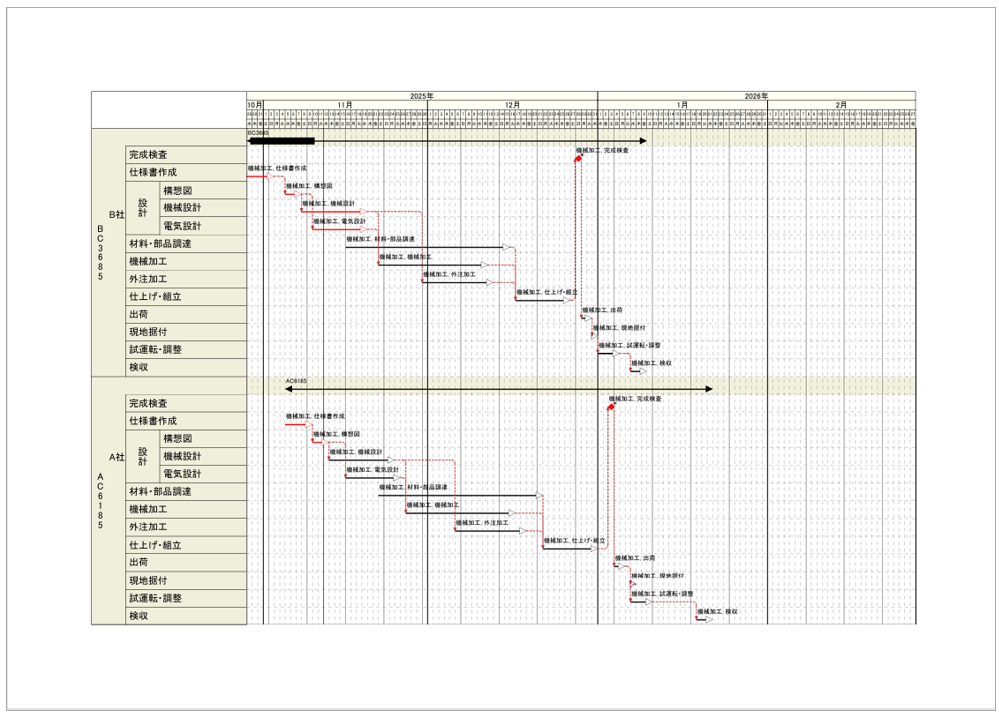999x713 pixels.
Task: Select the 11月 month header
Action: [x=344, y=104]
